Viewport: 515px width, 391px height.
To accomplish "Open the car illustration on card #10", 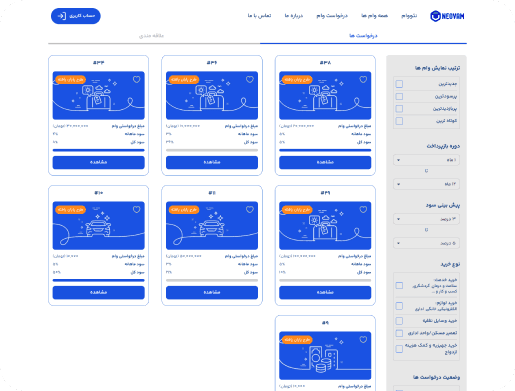I will pos(99,225).
